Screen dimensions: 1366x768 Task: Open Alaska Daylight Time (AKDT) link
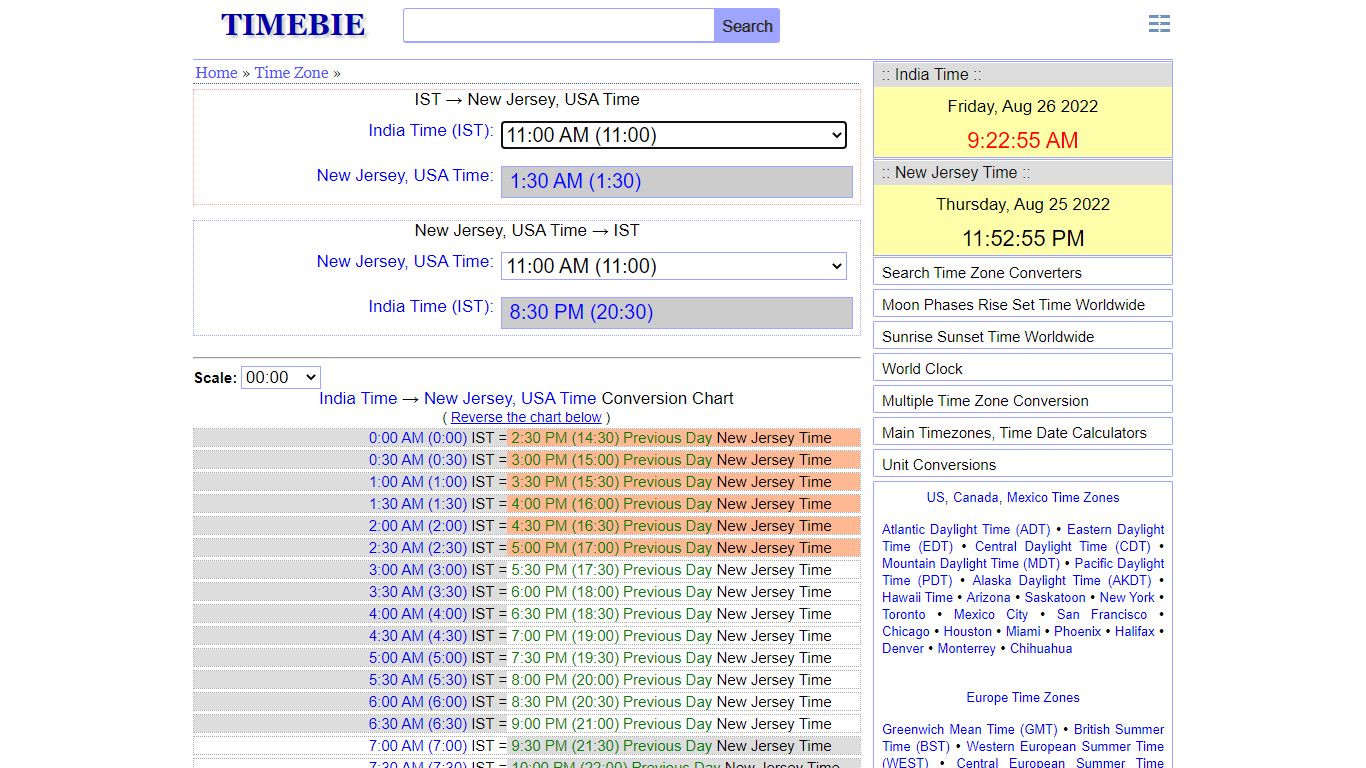tap(1062, 580)
